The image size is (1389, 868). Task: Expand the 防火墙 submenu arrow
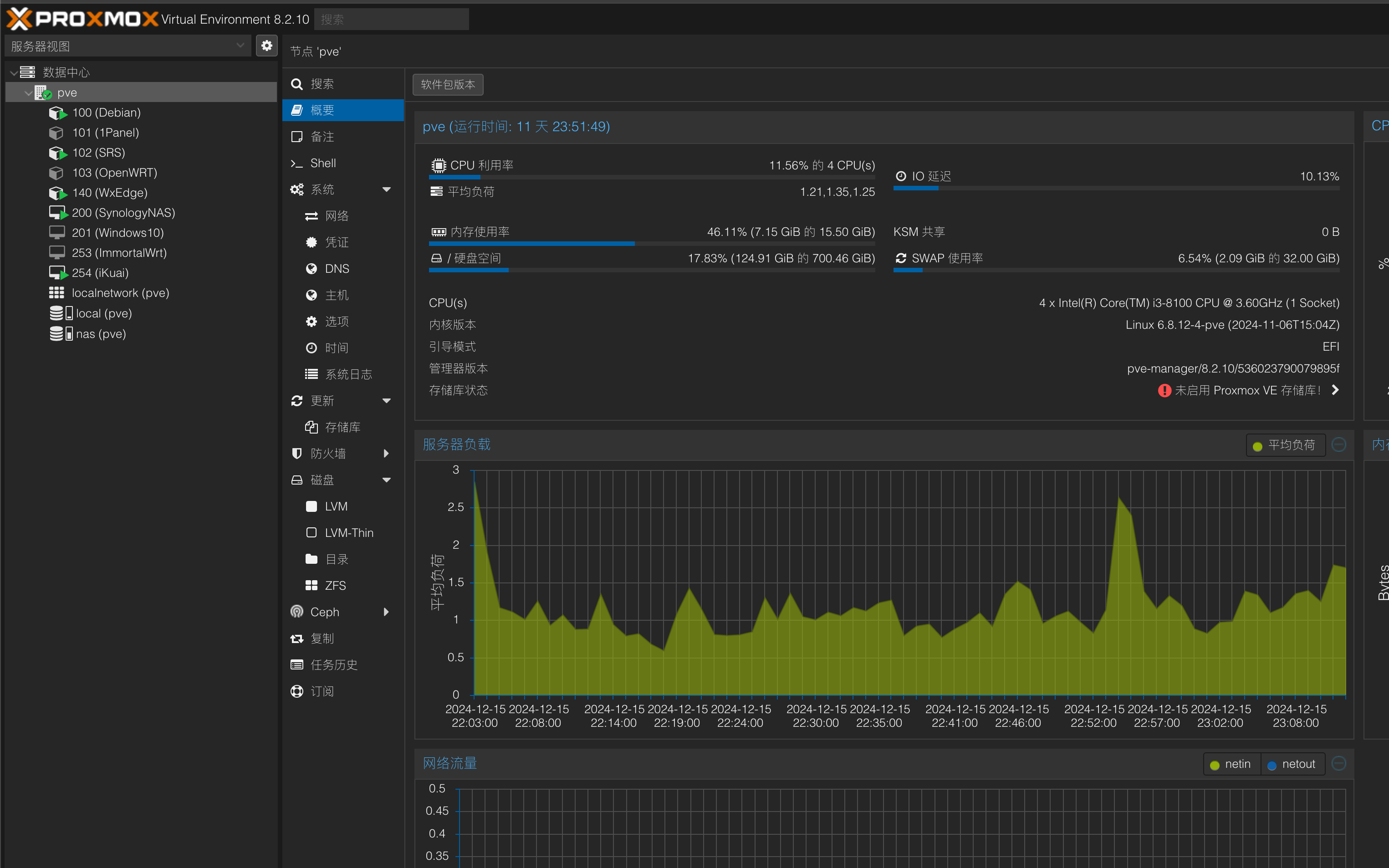tap(386, 454)
